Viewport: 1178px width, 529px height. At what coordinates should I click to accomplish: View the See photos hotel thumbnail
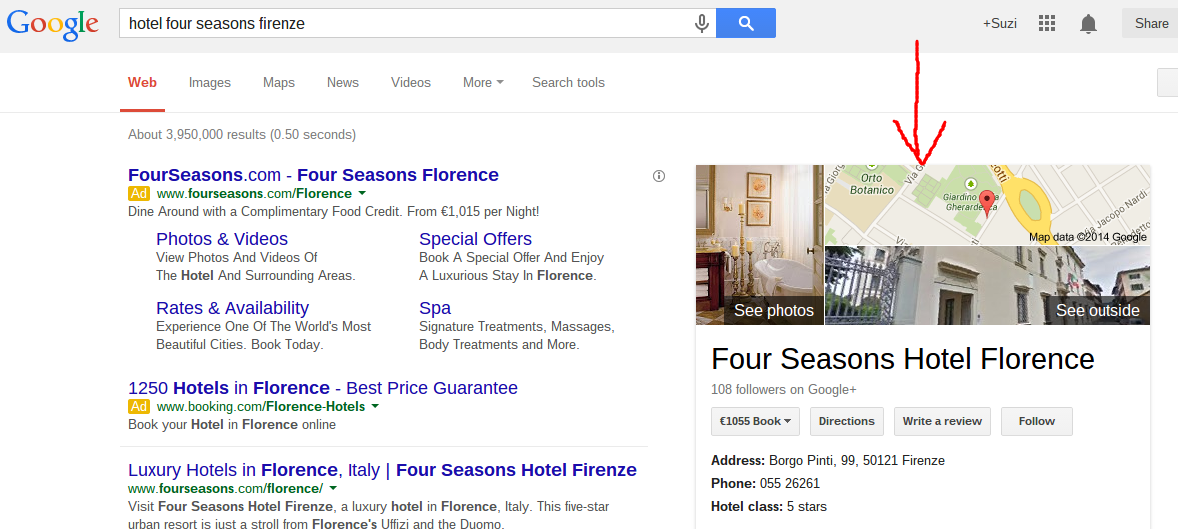pos(760,245)
